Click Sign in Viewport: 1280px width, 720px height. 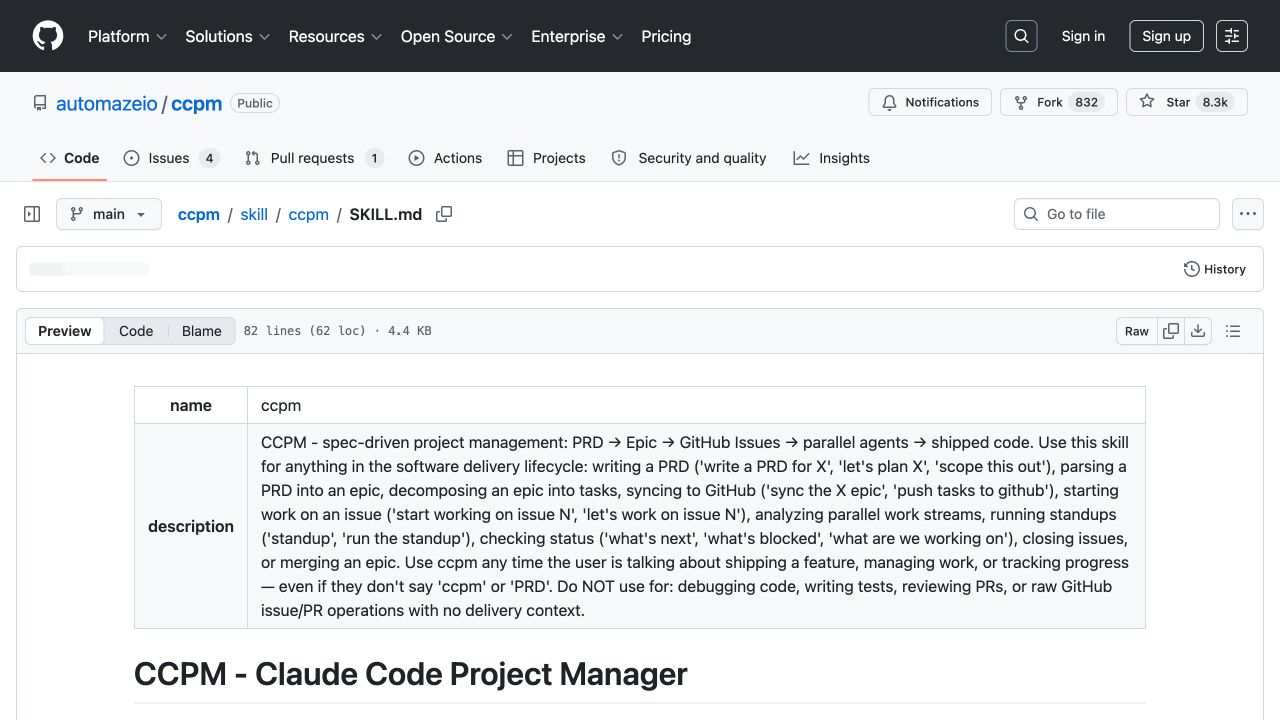coord(1083,36)
